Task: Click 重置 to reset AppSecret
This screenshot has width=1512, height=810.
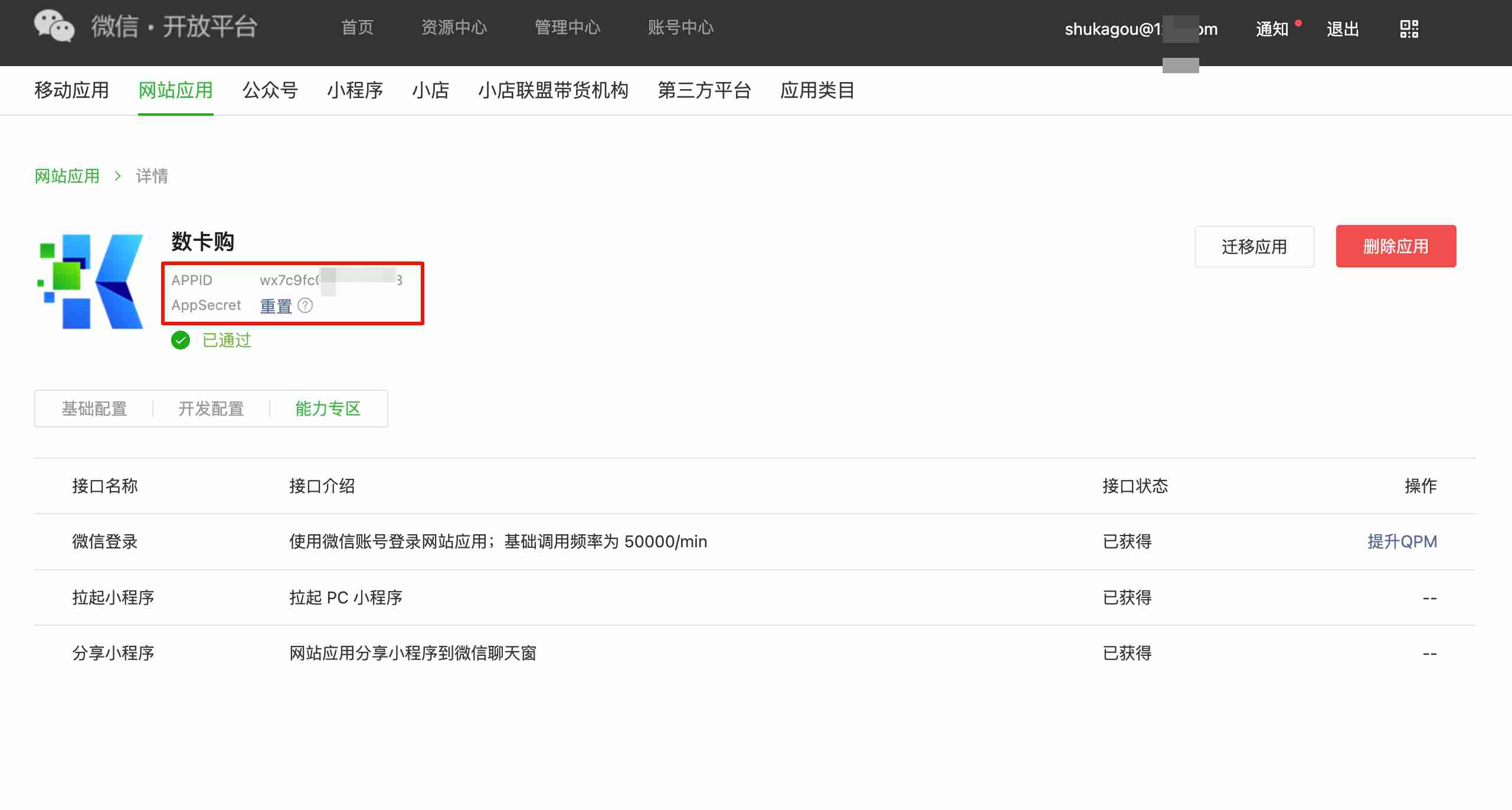Action: pos(276,306)
